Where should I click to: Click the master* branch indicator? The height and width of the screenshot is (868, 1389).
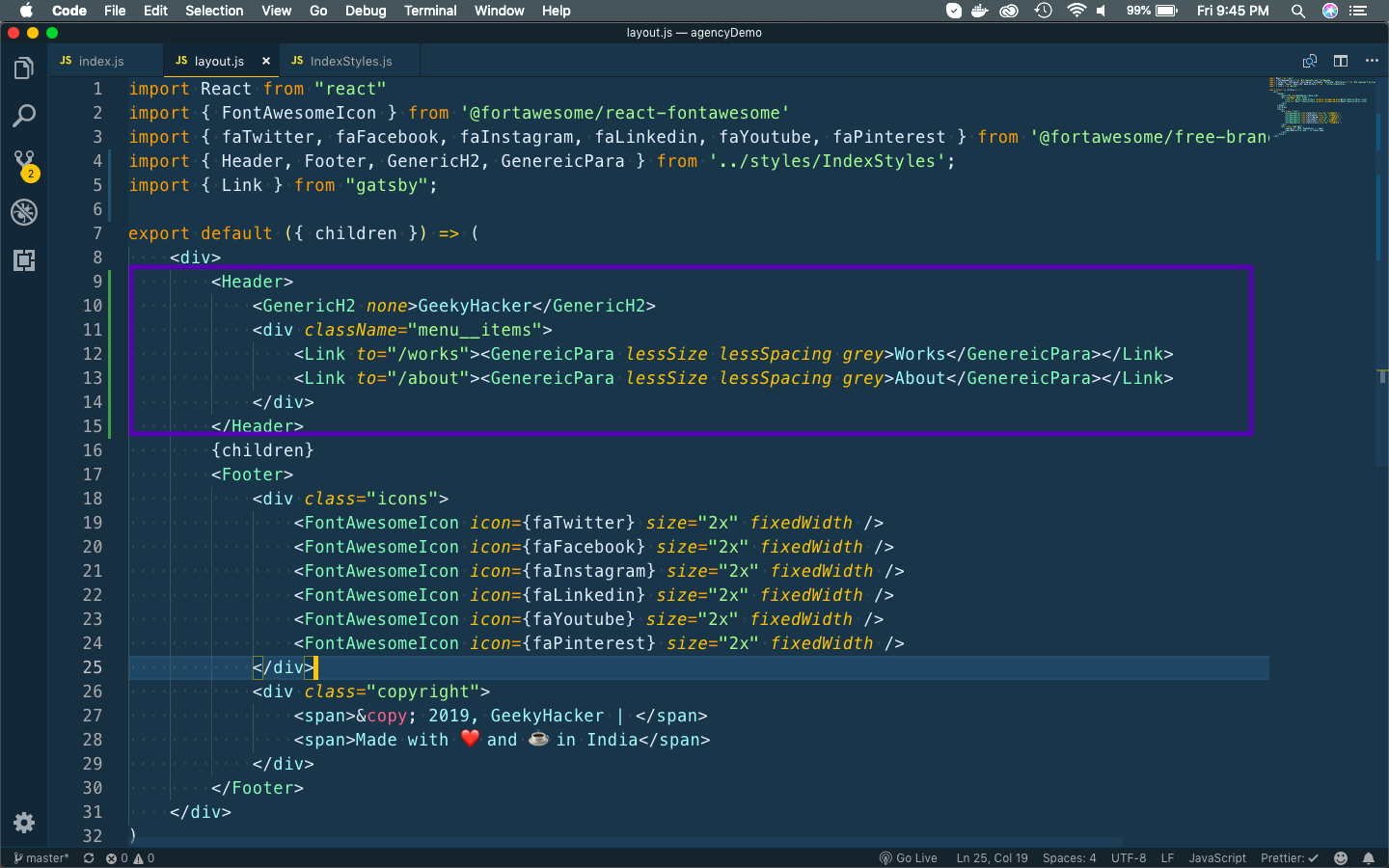point(41,858)
